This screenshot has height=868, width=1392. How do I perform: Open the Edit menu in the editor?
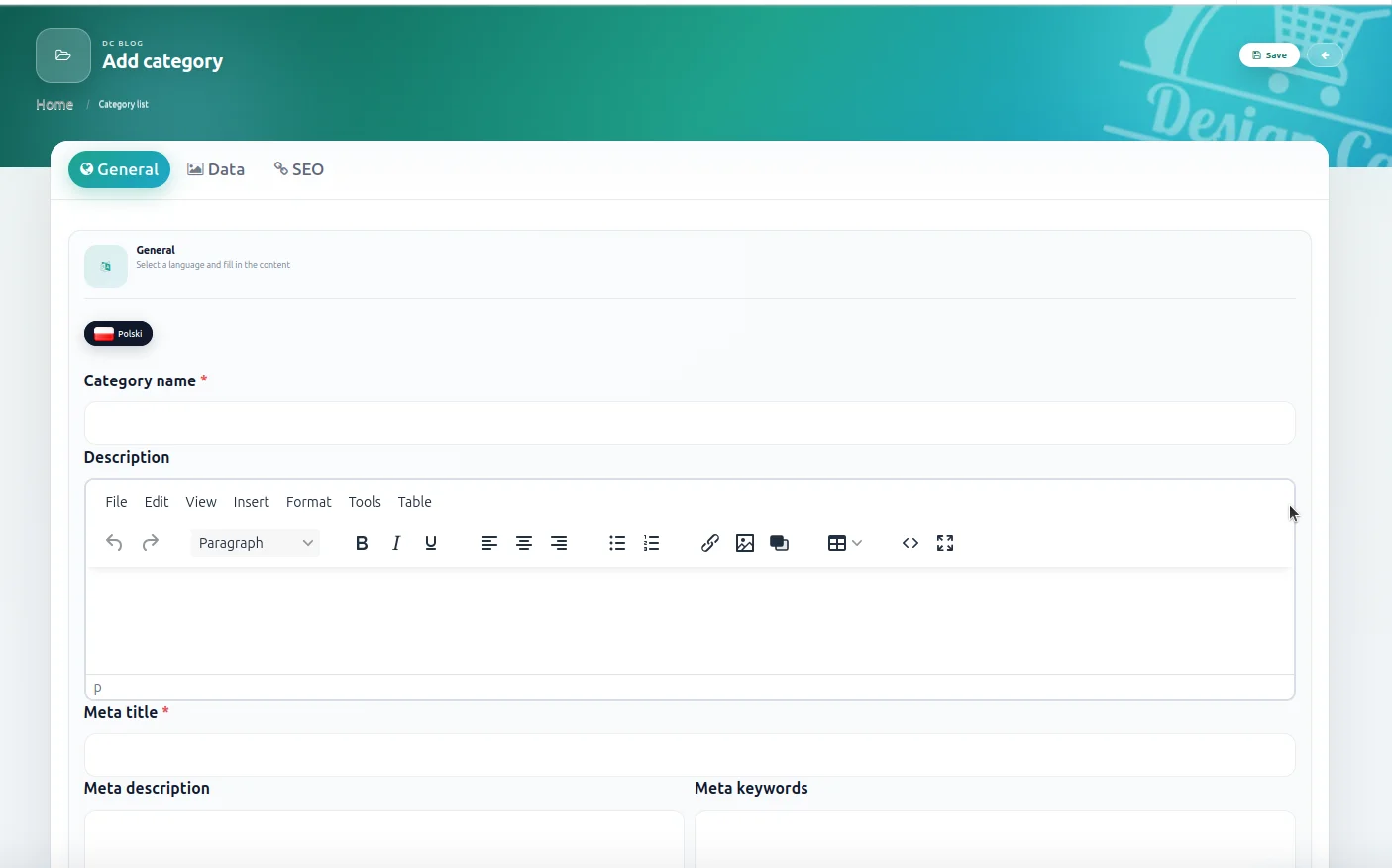(157, 502)
